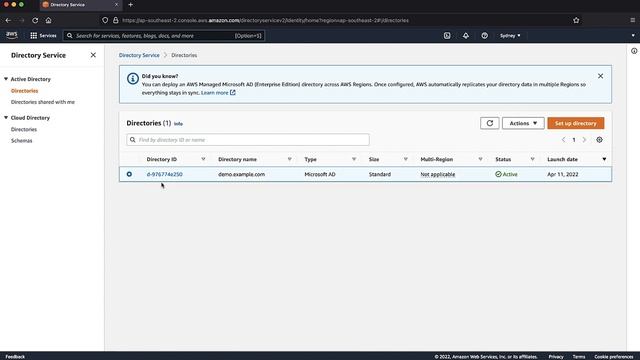The width and height of the screenshot is (640, 360).
Task: Focus the Find by directory ID field
Action: pos(248,140)
